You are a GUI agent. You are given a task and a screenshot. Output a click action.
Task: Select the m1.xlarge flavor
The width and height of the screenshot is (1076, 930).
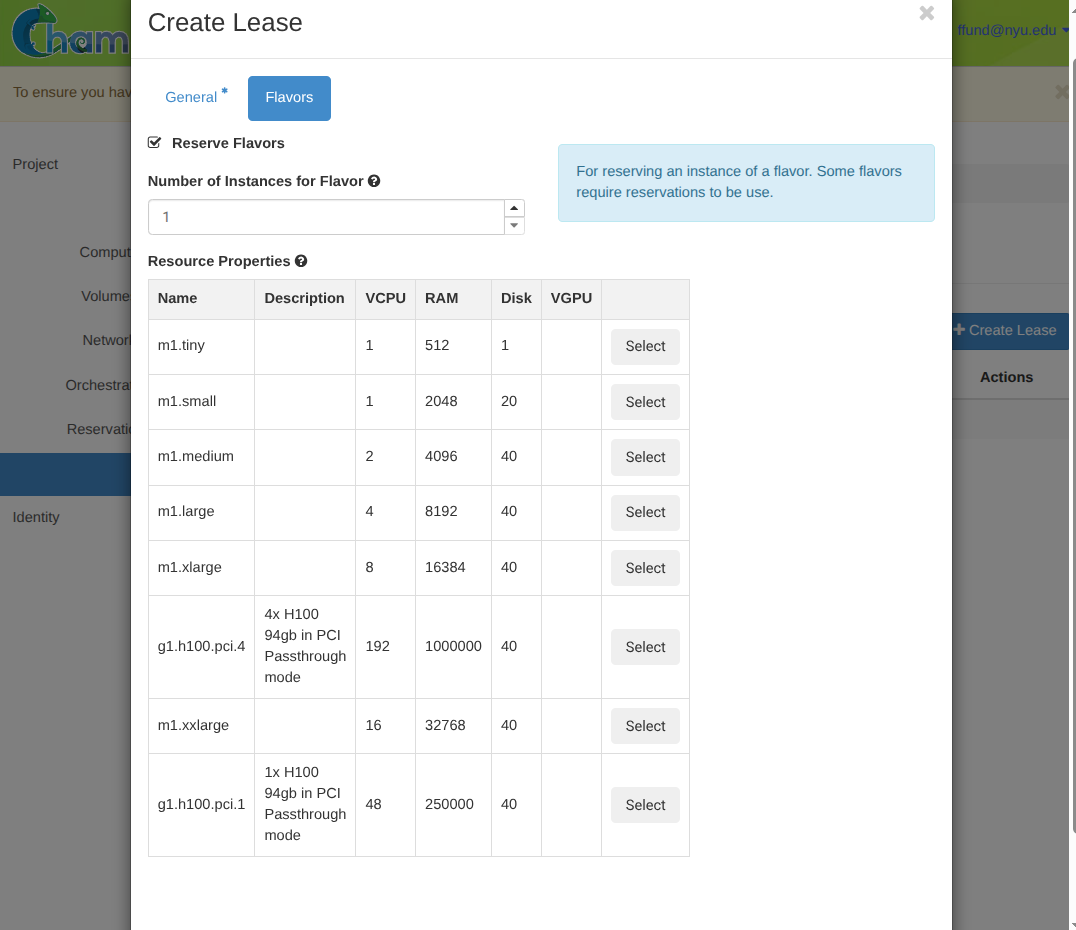645,568
